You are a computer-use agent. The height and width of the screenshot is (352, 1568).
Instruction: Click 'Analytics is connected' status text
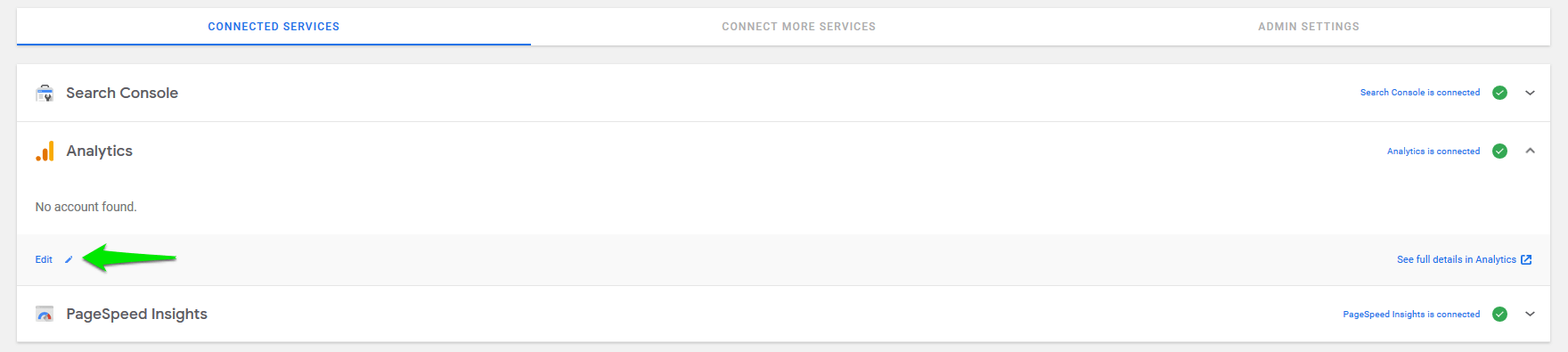1433,151
